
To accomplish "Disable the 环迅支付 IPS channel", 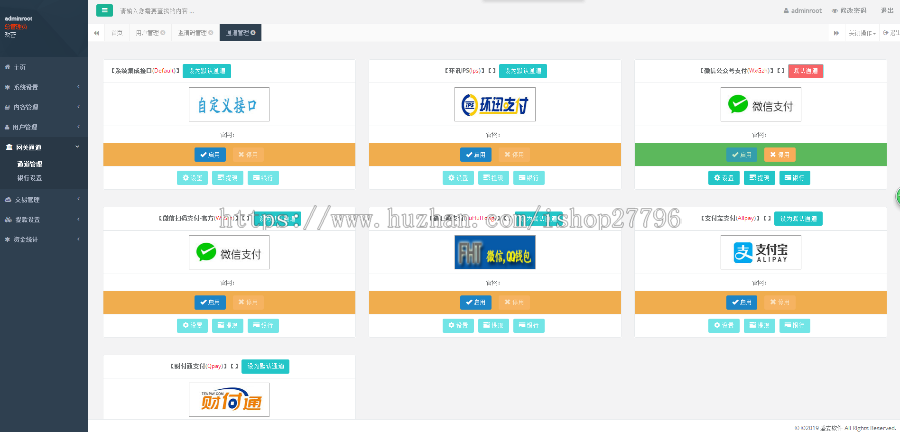I will (x=514, y=154).
